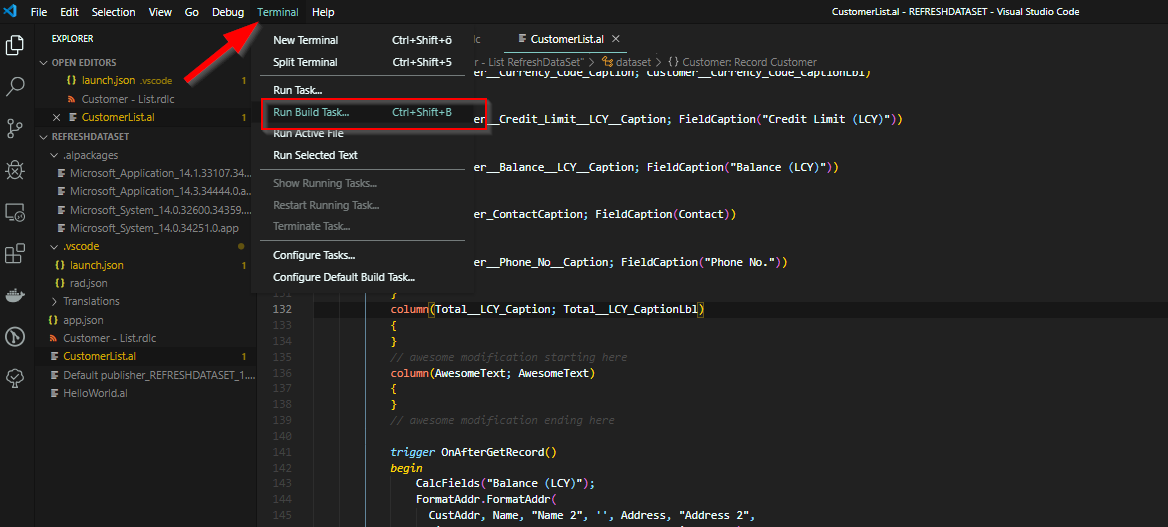Open the Remote Explorer icon

pos(15,212)
